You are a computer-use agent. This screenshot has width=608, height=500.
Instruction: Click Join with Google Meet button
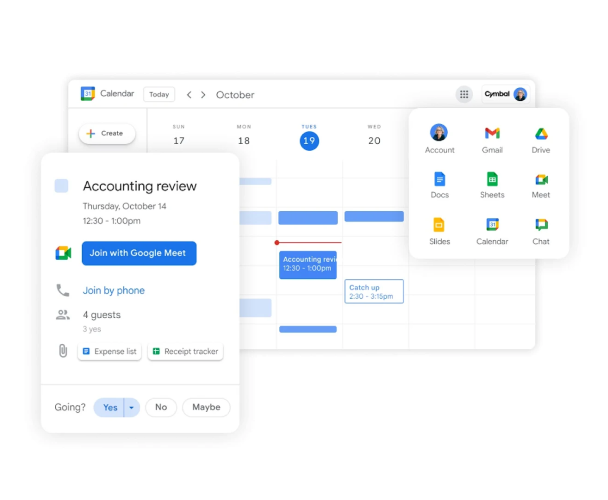tap(139, 253)
